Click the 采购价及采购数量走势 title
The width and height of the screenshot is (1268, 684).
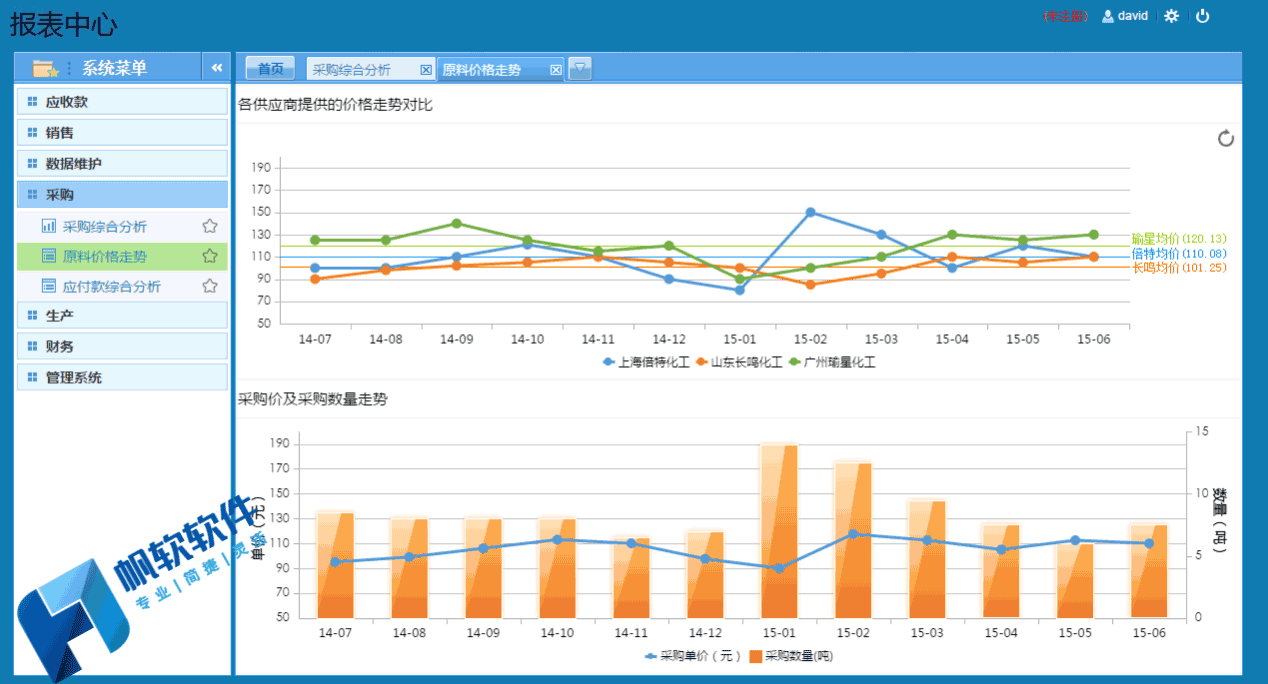[x=313, y=399]
